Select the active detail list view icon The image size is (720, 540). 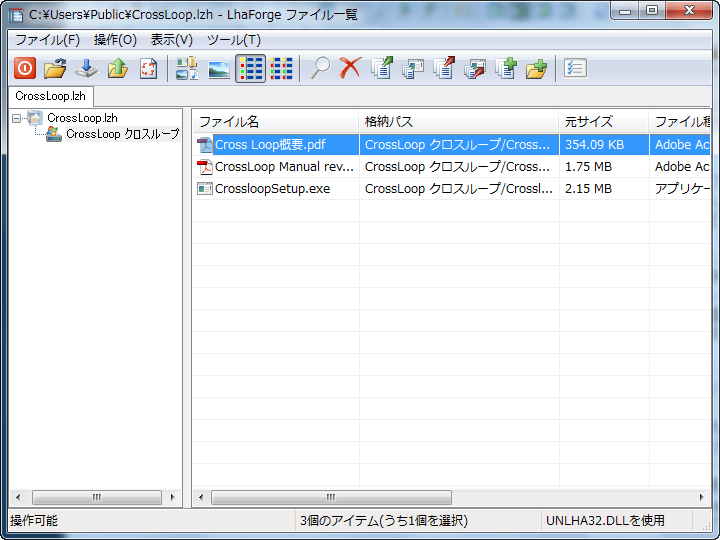[x=250, y=68]
